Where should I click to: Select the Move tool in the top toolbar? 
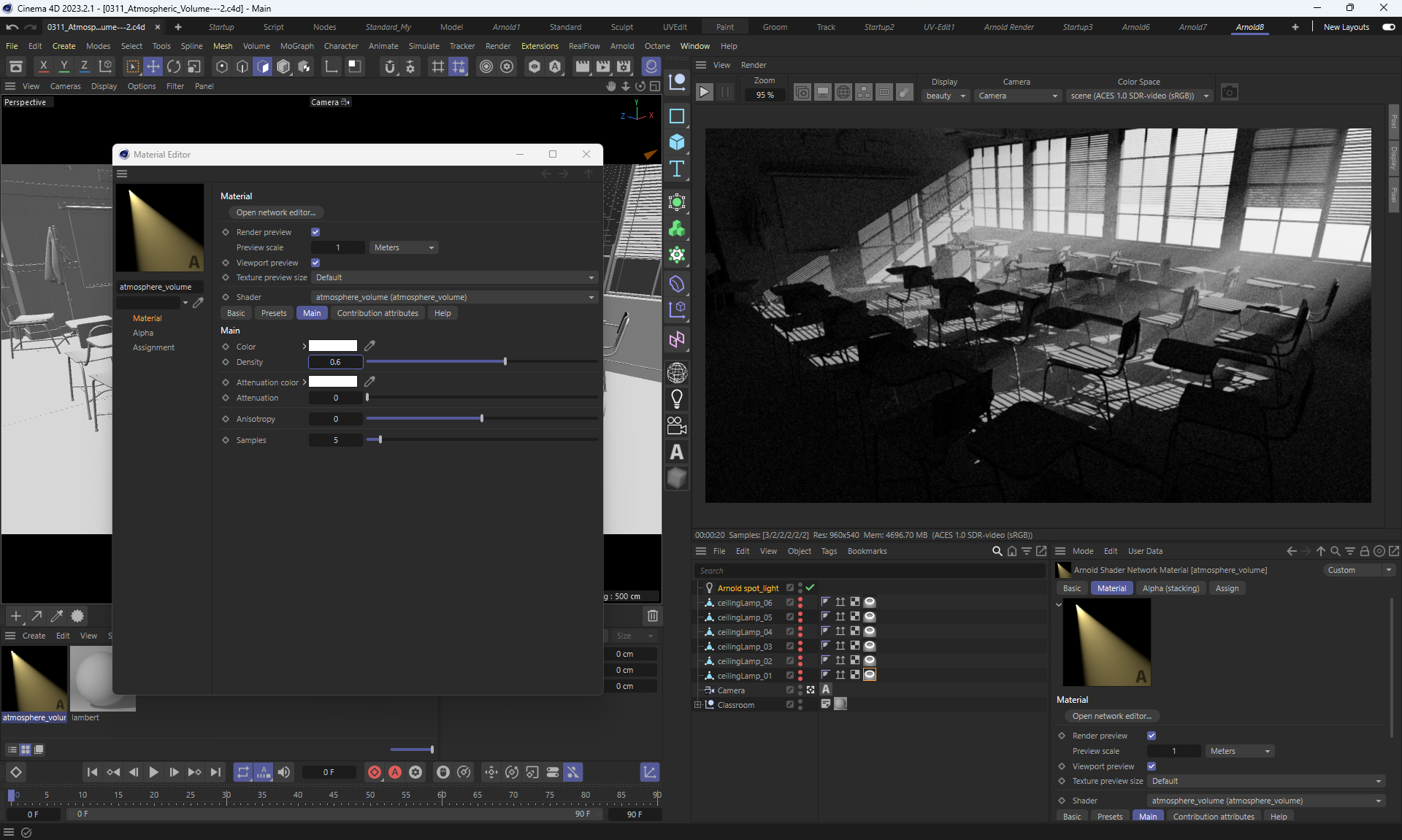pyautogui.click(x=153, y=66)
